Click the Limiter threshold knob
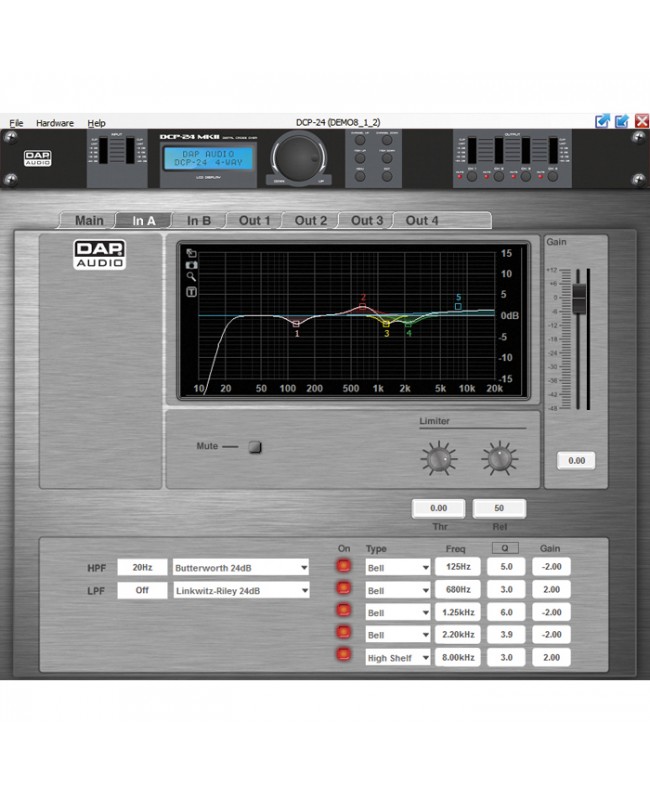The height and width of the screenshot is (794, 650). point(438,458)
